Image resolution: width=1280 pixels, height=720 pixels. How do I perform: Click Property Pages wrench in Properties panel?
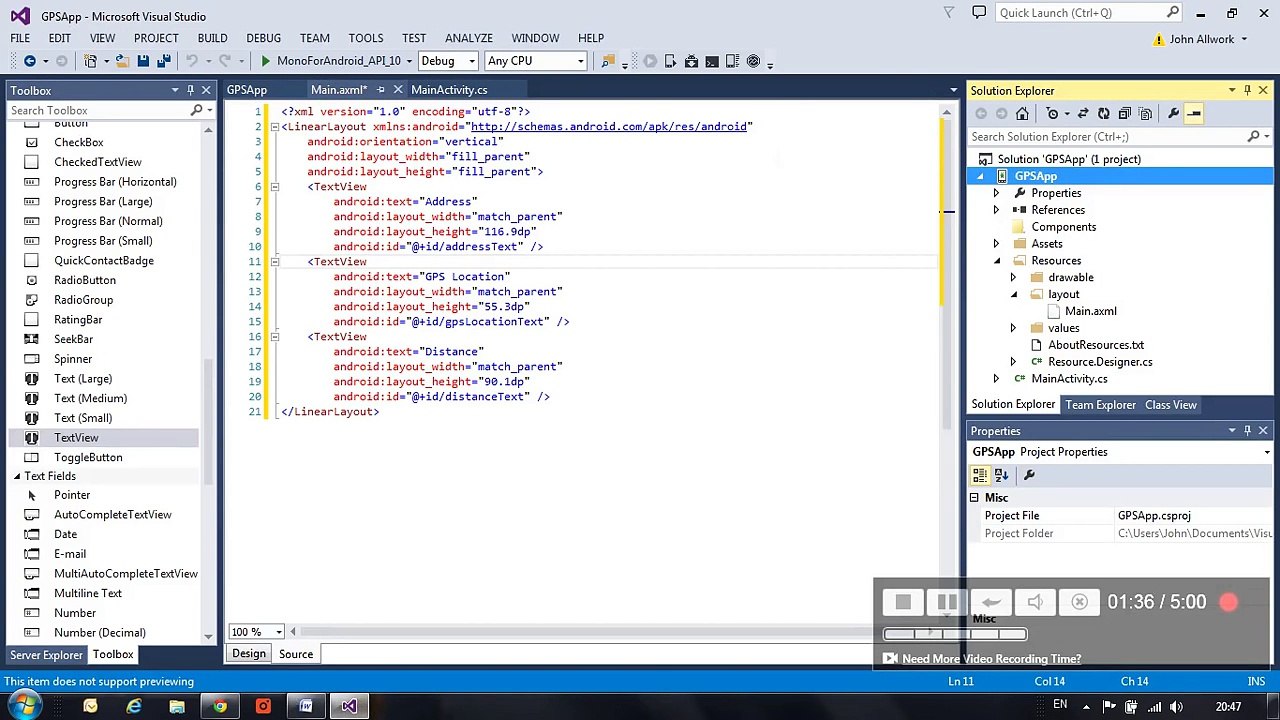click(x=1029, y=475)
